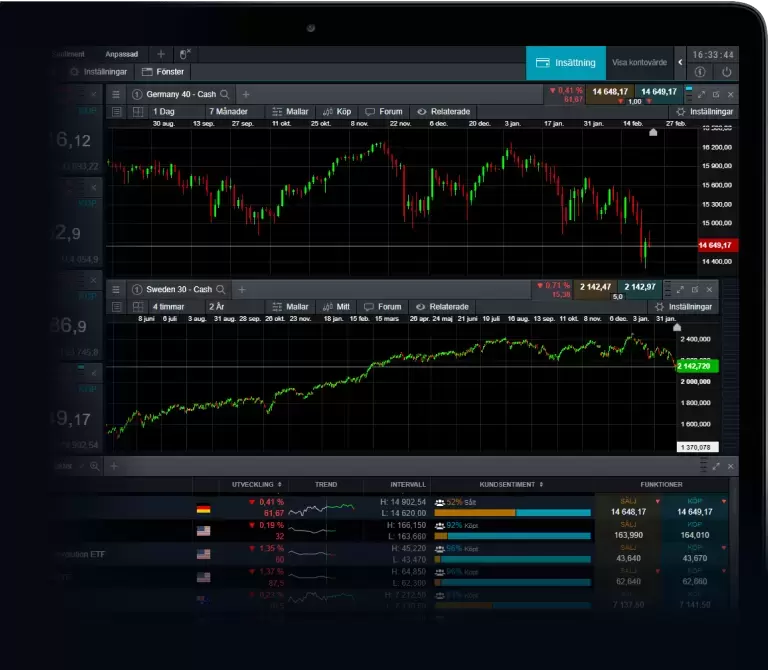Image resolution: width=768 pixels, height=670 pixels.
Task: Click Sweden 30 sell price 2 142,47
Action: [595, 289]
